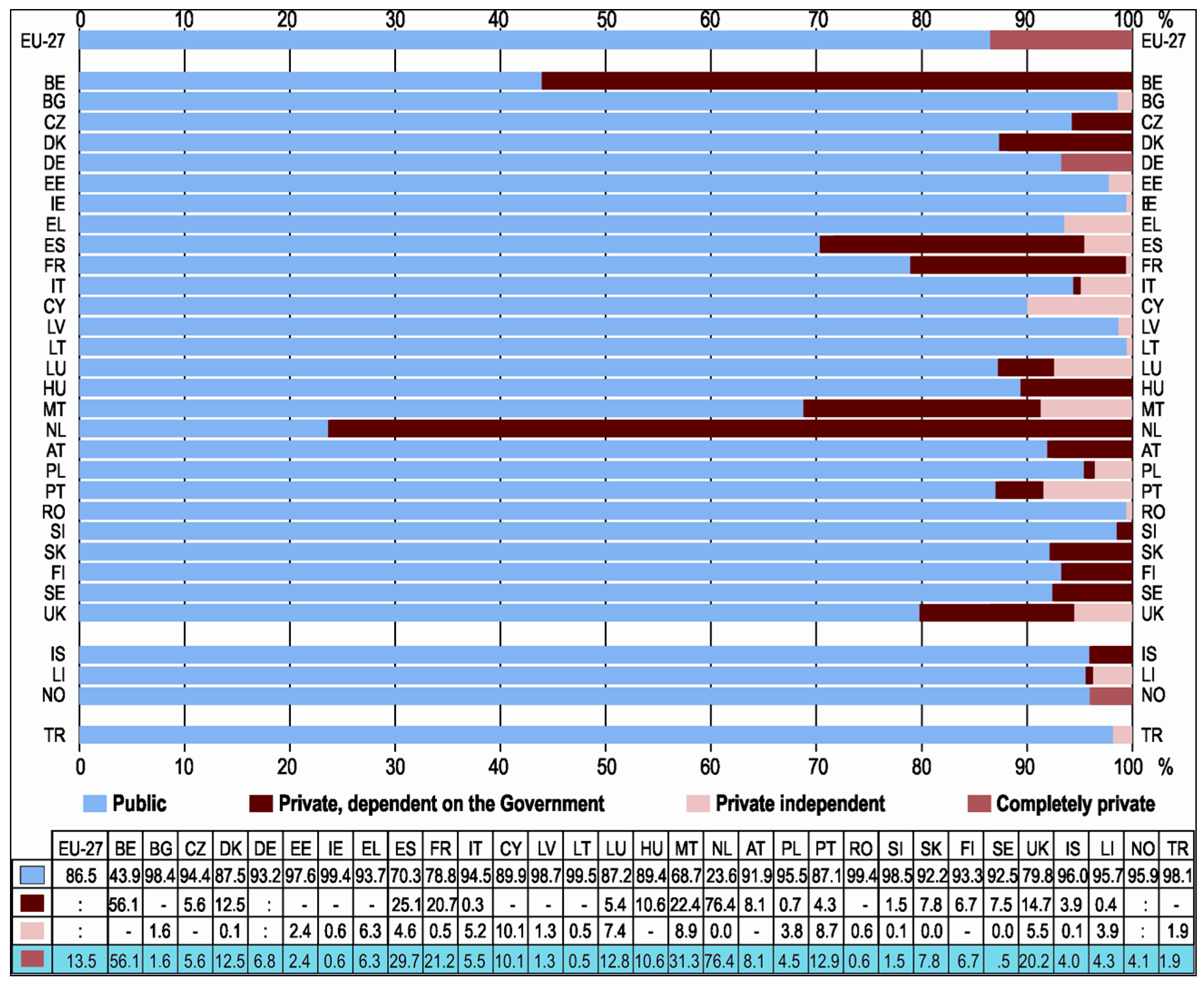Click the Public legend blue swatch

(95, 803)
